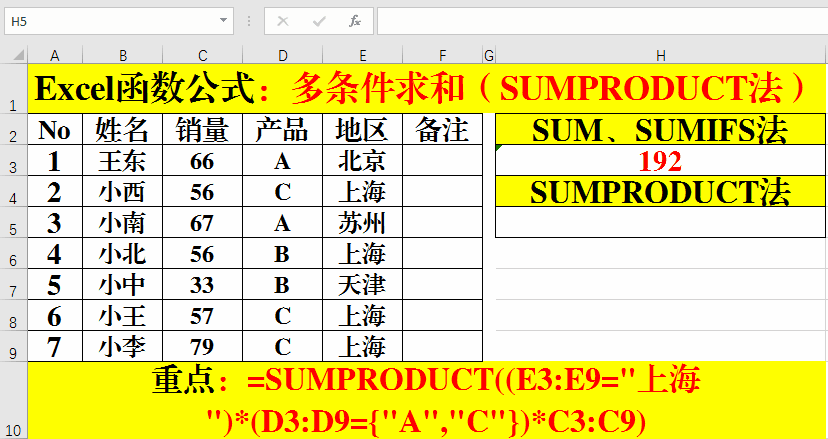Click the Cancel (X) formula bar icon
828x439 pixels.
(x=283, y=21)
